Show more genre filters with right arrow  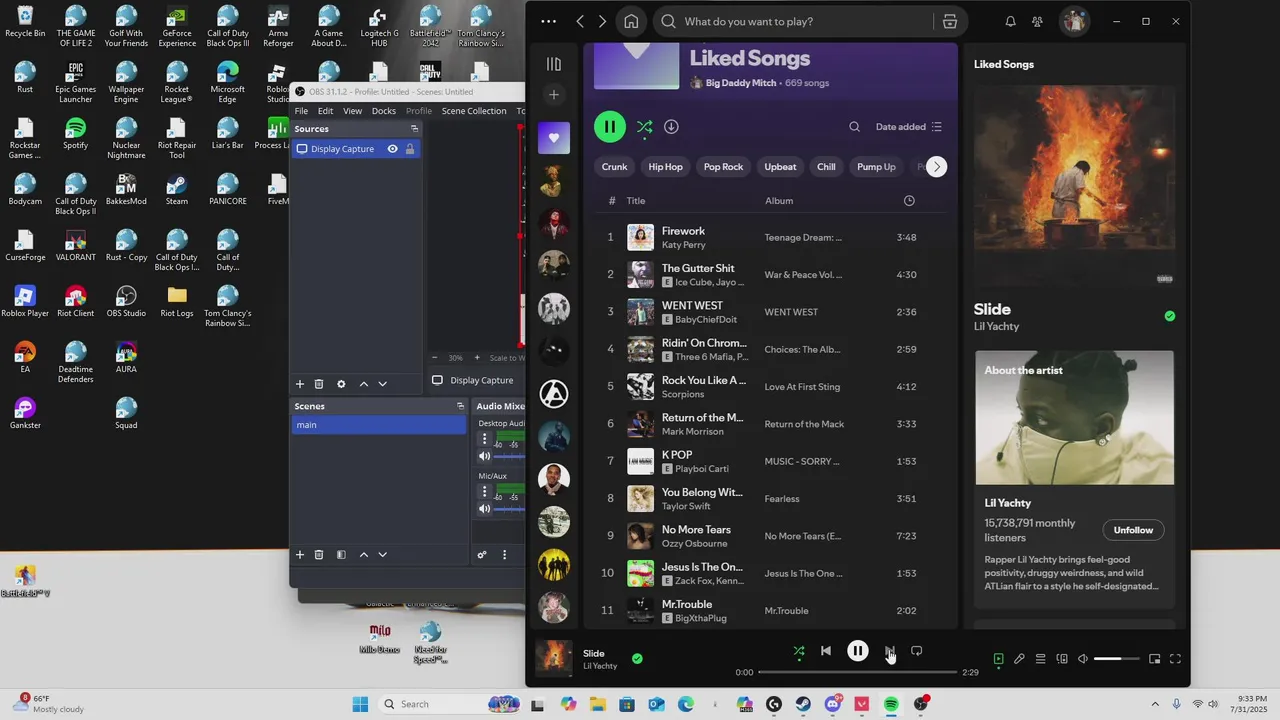(x=936, y=167)
